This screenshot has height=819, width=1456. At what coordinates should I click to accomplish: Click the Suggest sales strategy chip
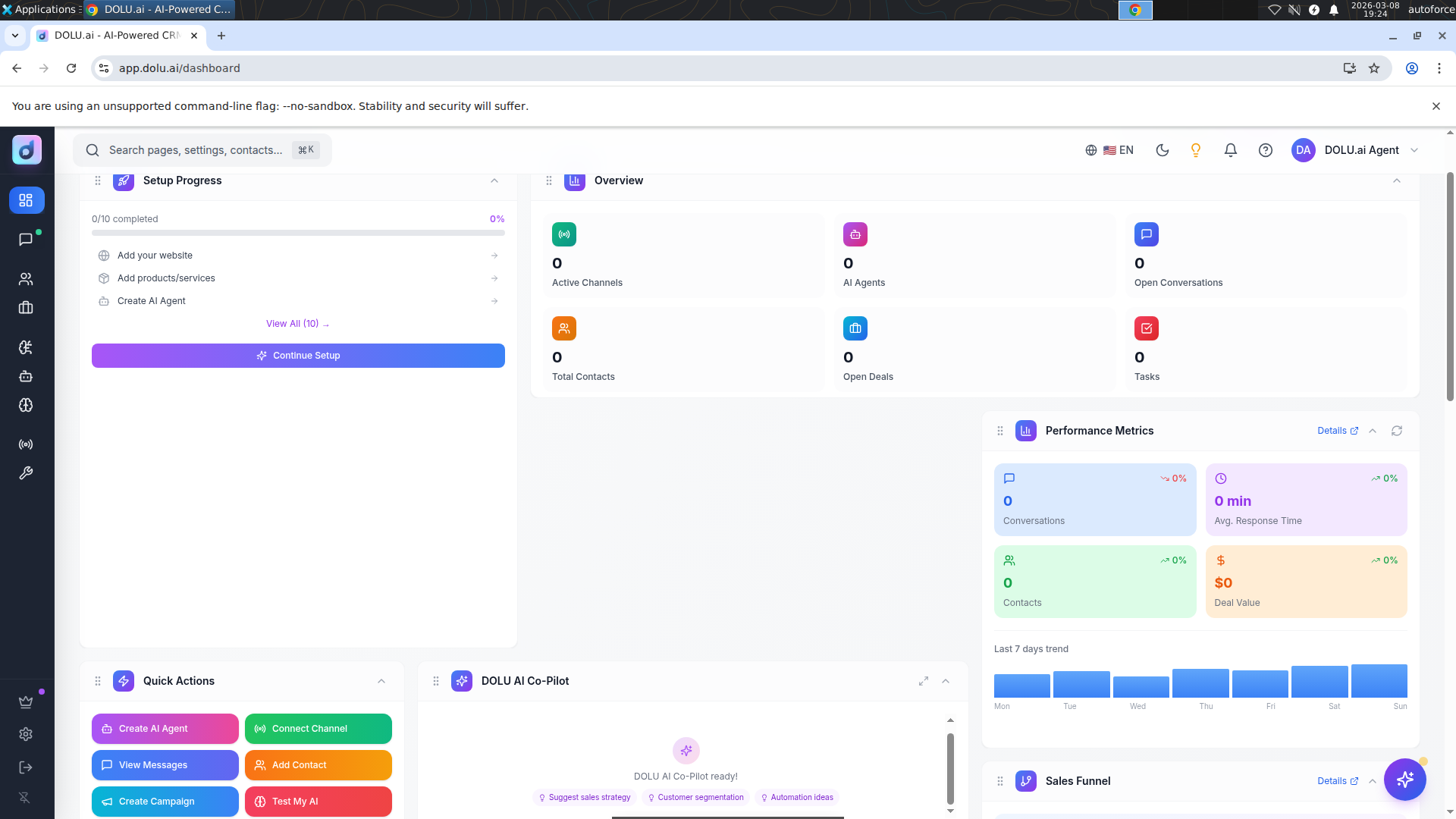click(584, 798)
